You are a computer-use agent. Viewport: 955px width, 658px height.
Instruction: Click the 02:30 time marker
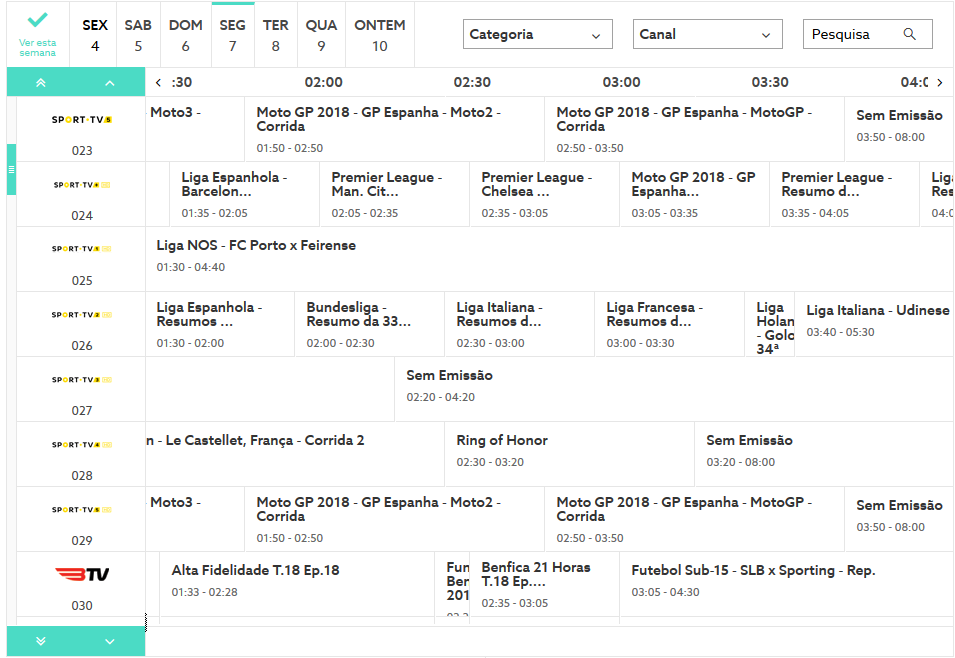472,82
